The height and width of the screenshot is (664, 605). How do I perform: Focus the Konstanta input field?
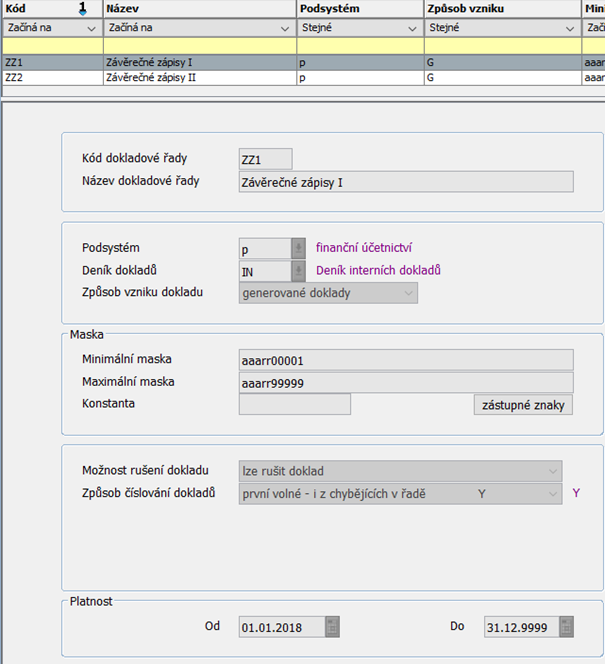pyautogui.click(x=295, y=404)
